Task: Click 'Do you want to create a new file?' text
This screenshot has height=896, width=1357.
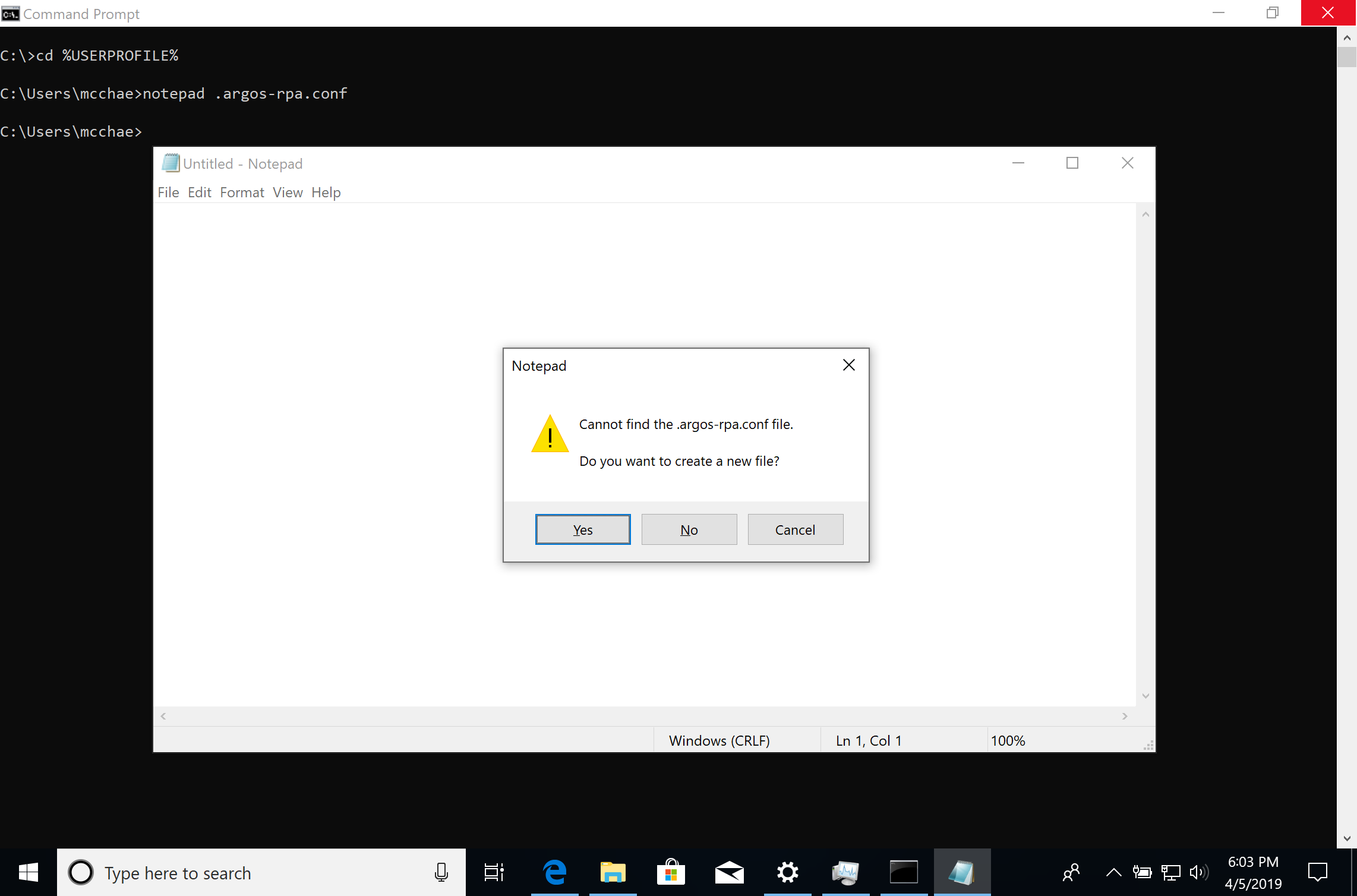Action: 679,461
